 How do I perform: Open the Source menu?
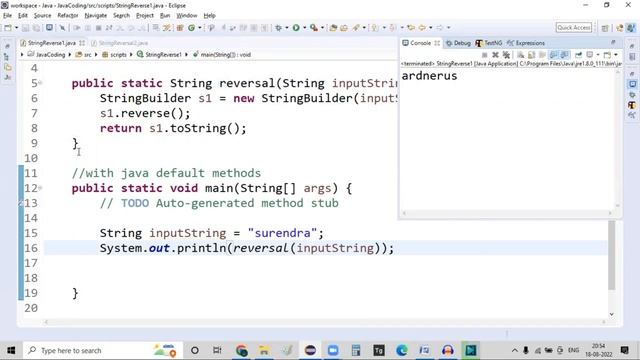click(42, 16)
